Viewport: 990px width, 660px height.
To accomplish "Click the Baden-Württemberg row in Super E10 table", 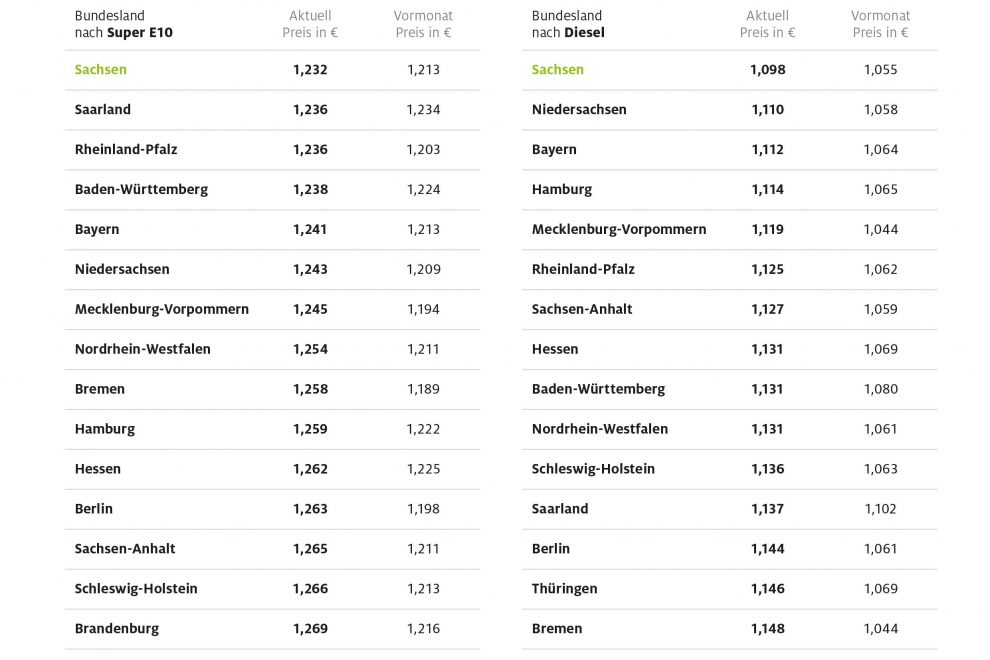I will point(141,189).
